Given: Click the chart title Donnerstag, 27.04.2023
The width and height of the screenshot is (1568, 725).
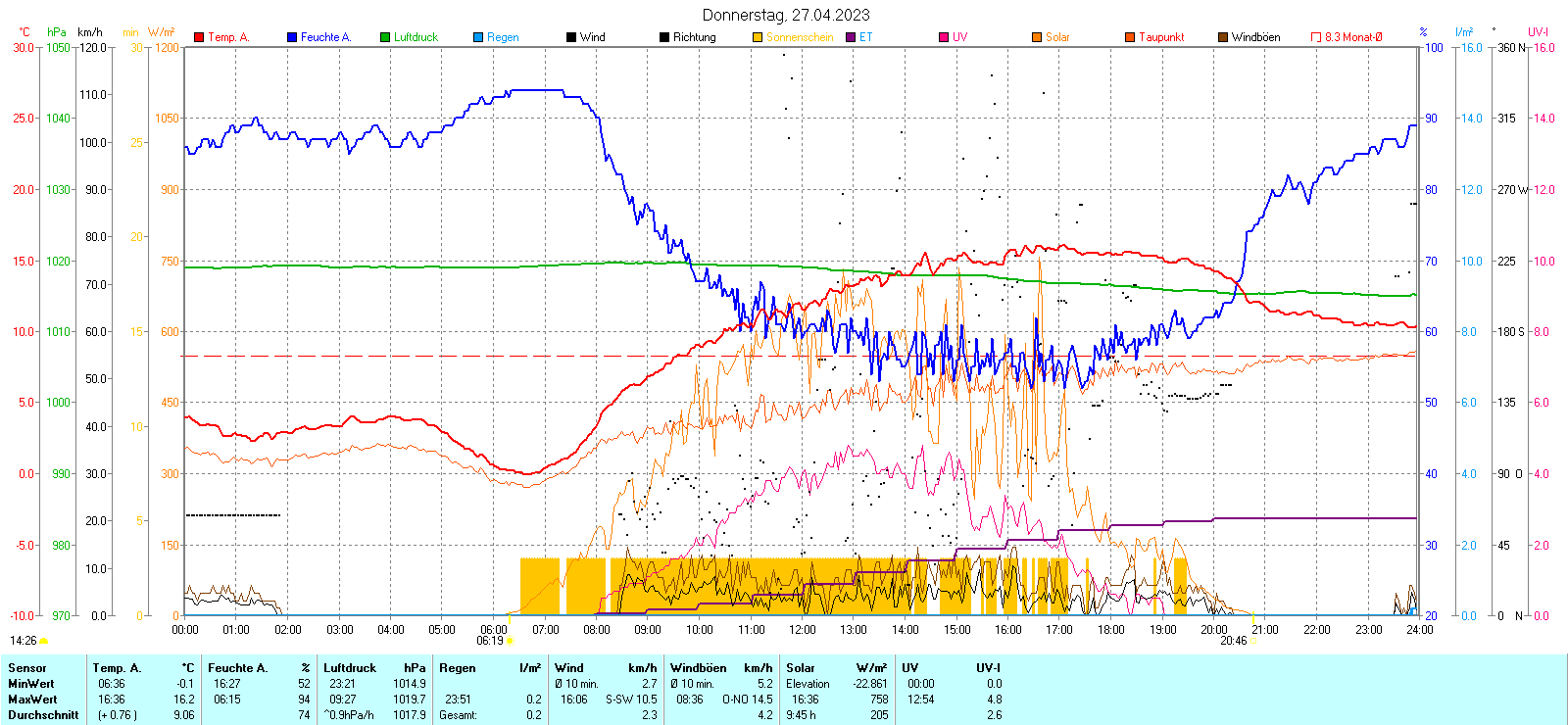Looking at the screenshot, I should pyautogui.click(x=786, y=15).
